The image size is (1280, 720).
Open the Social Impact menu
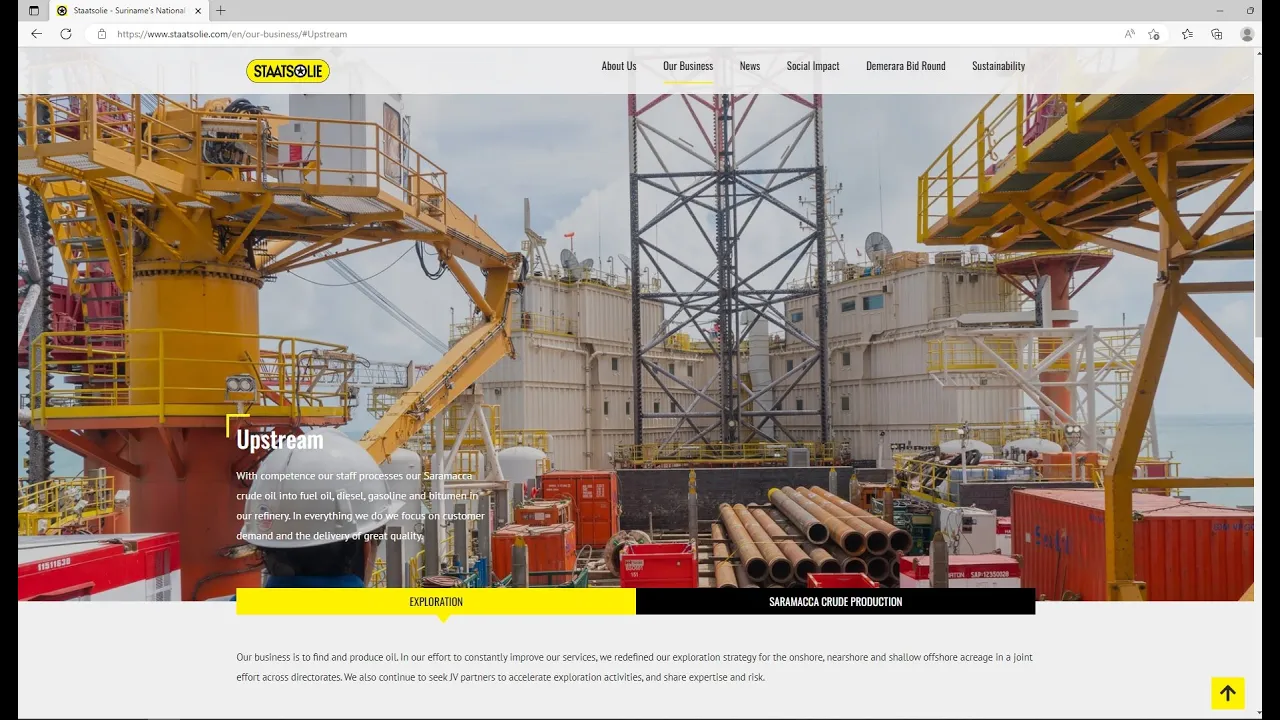(813, 66)
